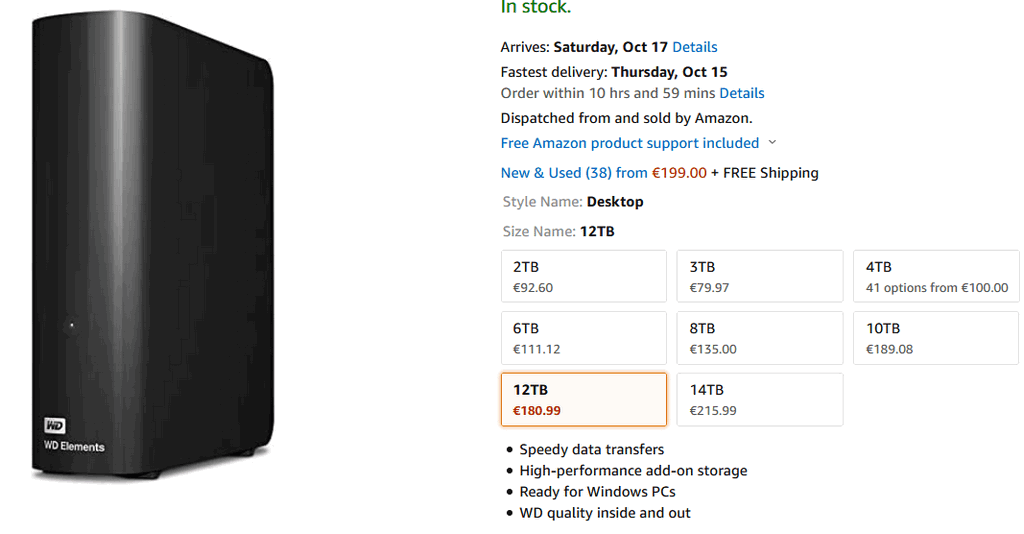Click the WD Elements drive product image
Image resolution: width=1024 pixels, height=534 pixels.
pyautogui.click(x=152, y=245)
